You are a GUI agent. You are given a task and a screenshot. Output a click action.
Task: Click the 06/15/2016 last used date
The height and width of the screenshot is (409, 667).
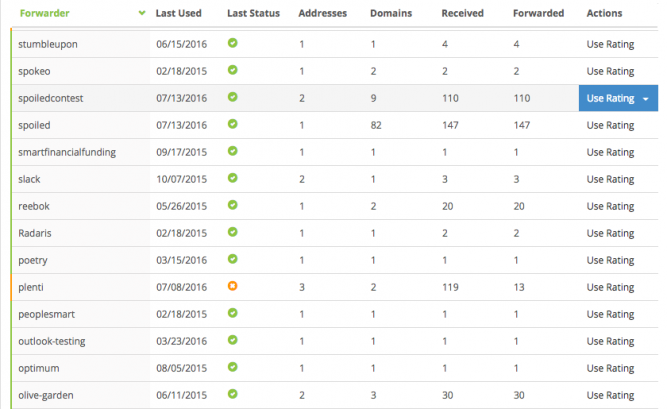pyautogui.click(x=181, y=44)
